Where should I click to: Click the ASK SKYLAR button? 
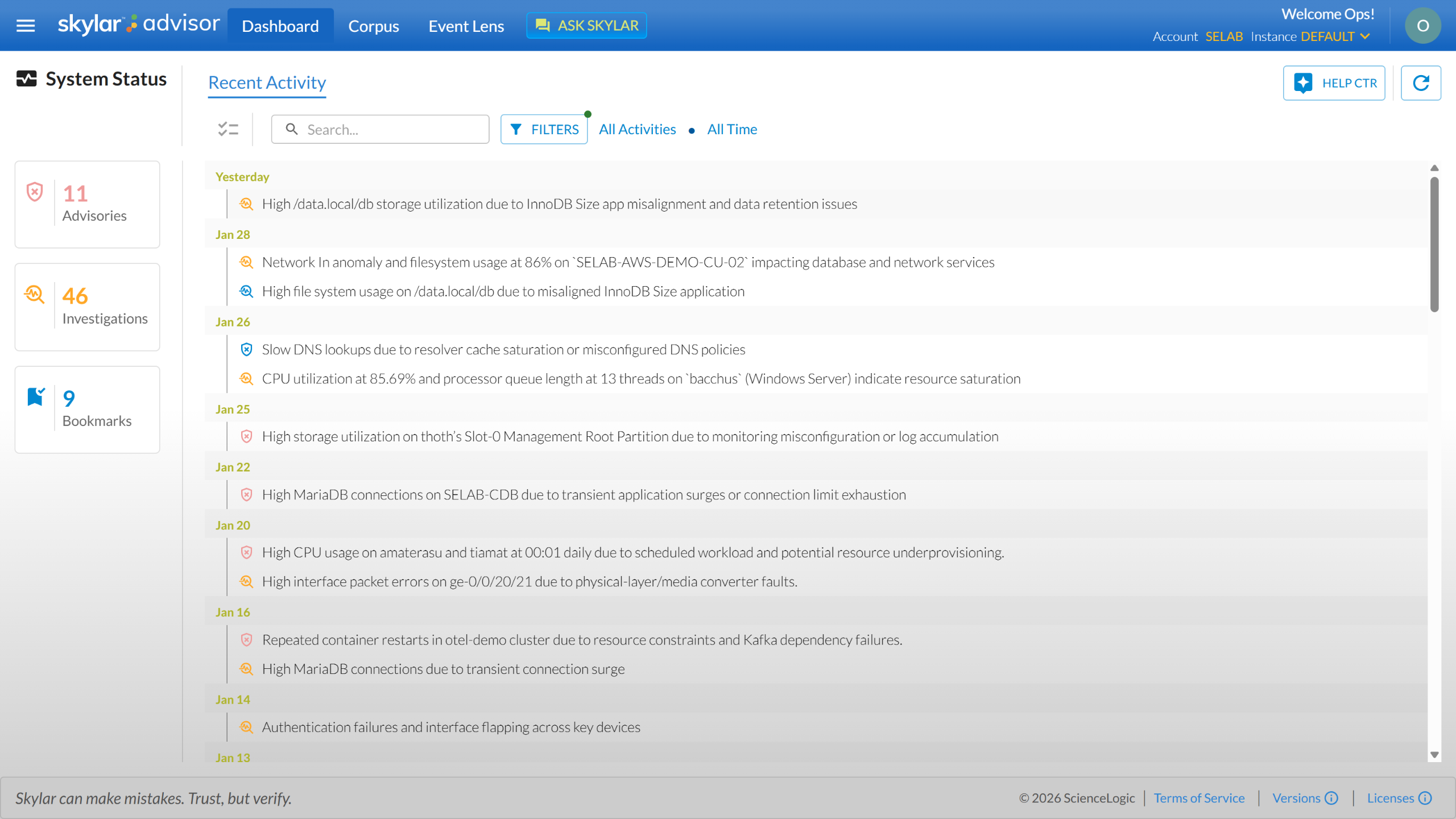click(586, 26)
